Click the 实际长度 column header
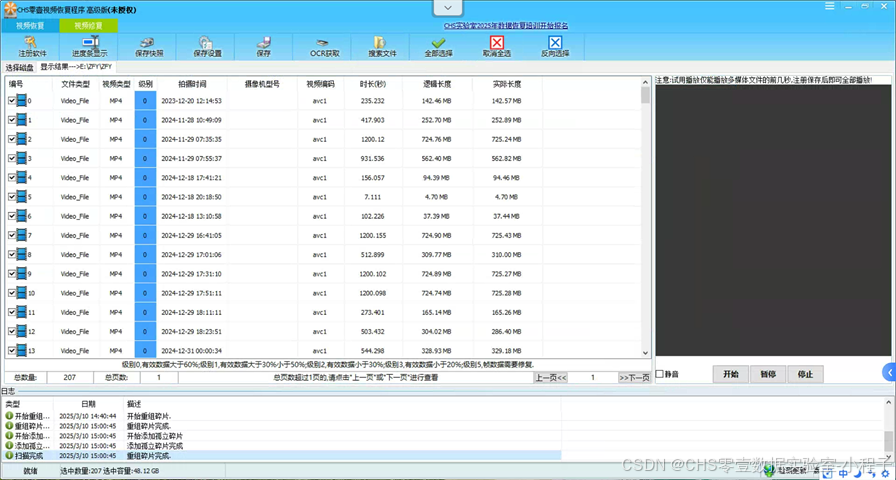The width and height of the screenshot is (896, 480). click(x=507, y=84)
